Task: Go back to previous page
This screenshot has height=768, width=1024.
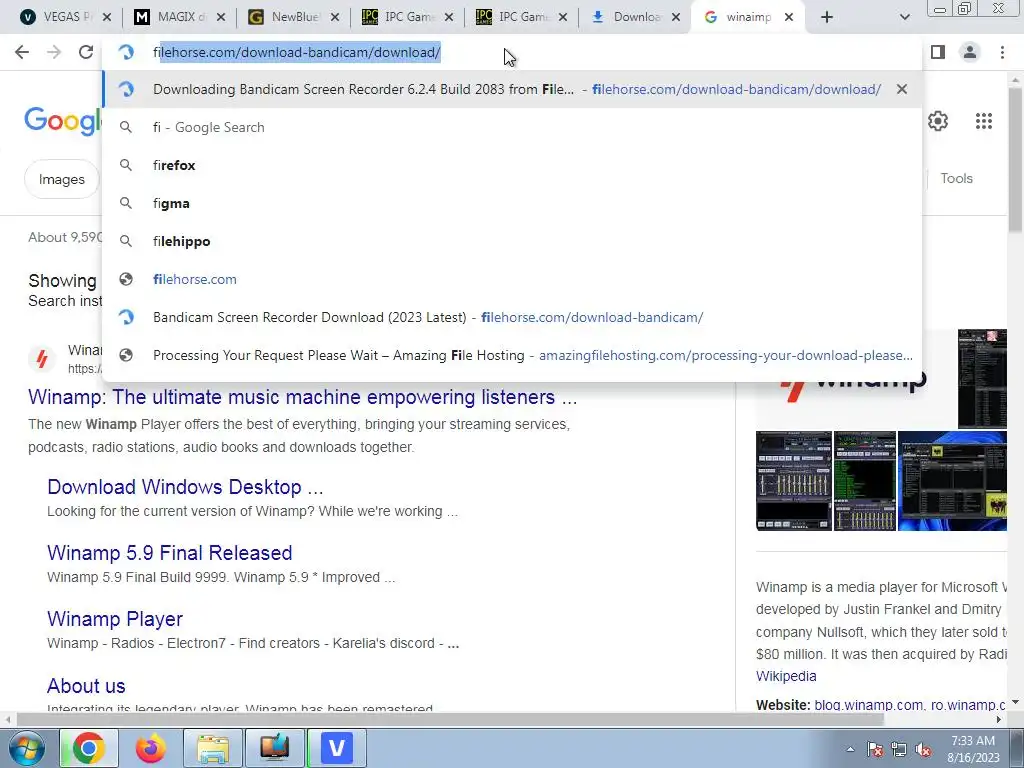Action: 22,52
